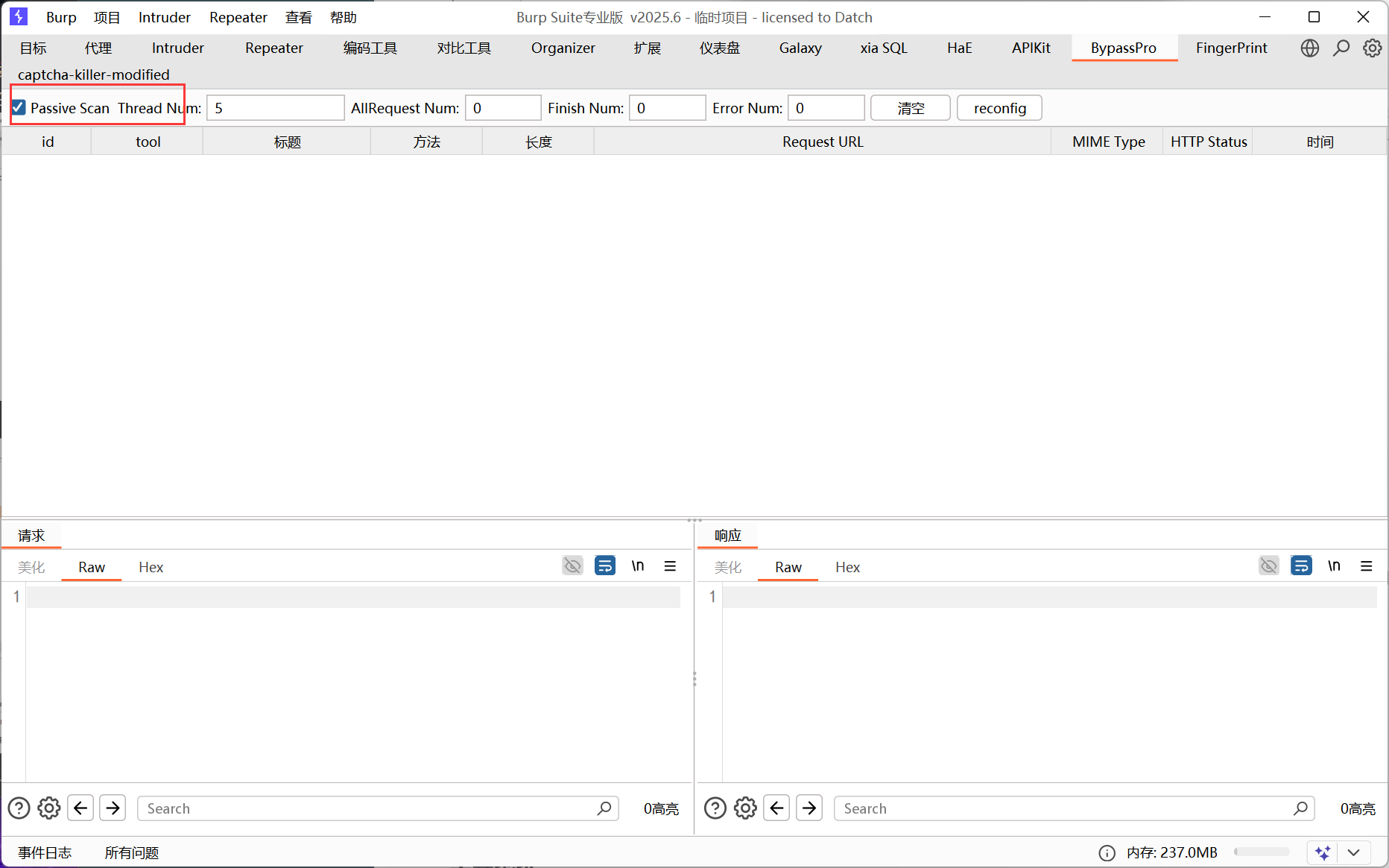The height and width of the screenshot is (868, 1389).
Task: Open the 项目 menu
Action: click(107, 17)
